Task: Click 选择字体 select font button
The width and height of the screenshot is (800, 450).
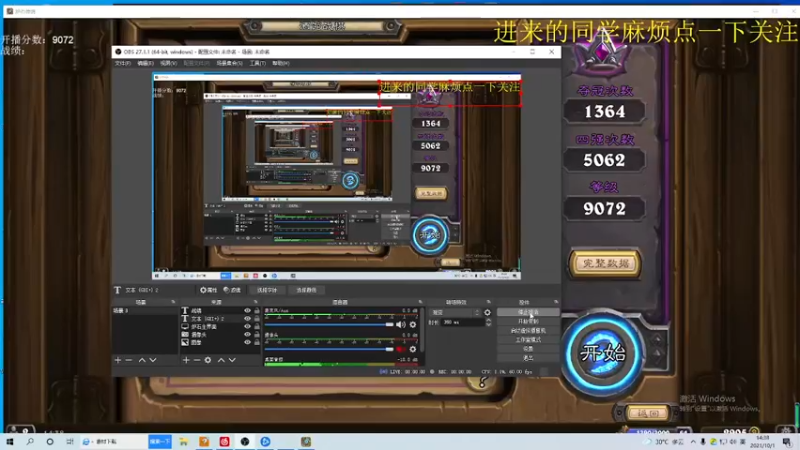Action: point(267,290)
